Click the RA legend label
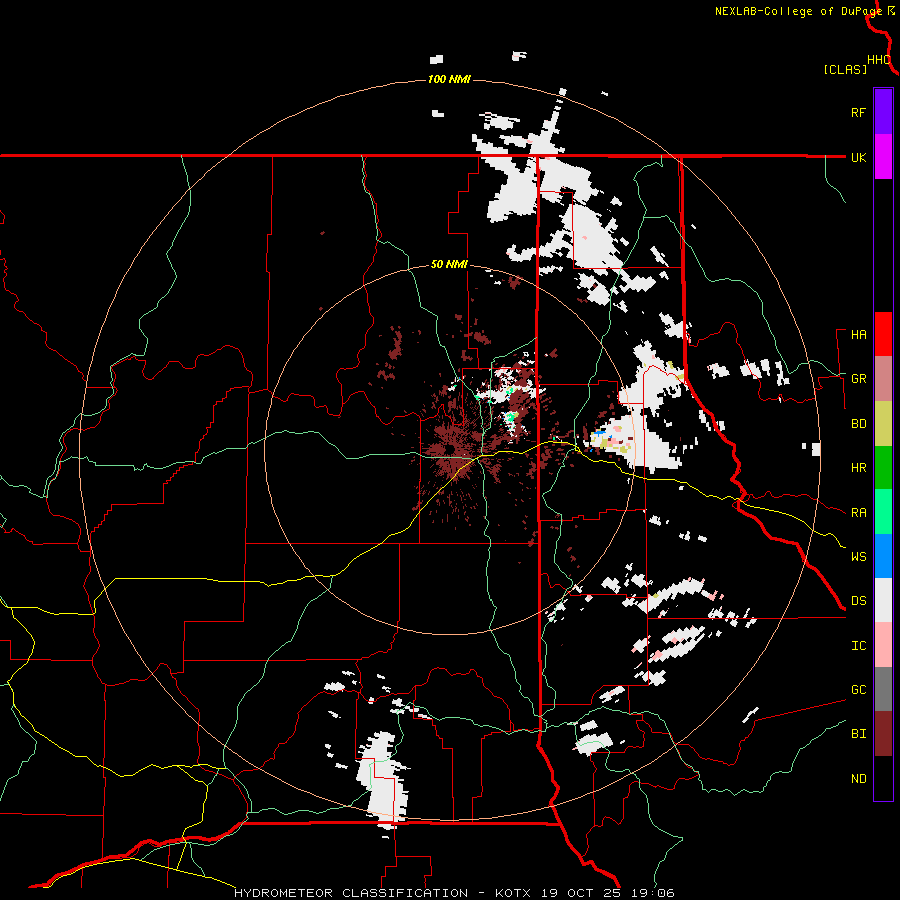900x900 pixels. click(x=859, y=513)
